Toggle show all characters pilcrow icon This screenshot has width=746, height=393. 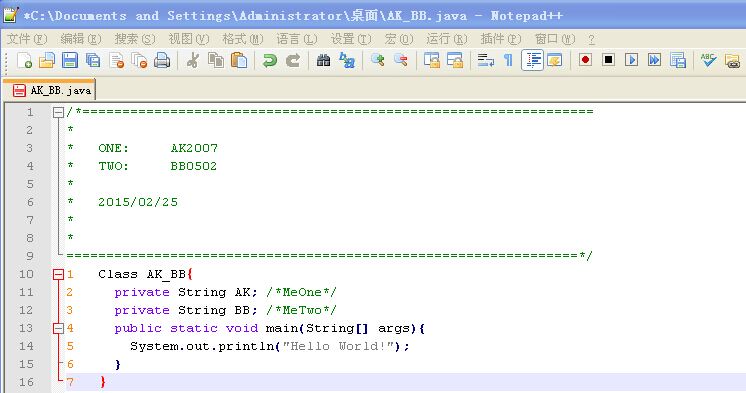point(508,60)
